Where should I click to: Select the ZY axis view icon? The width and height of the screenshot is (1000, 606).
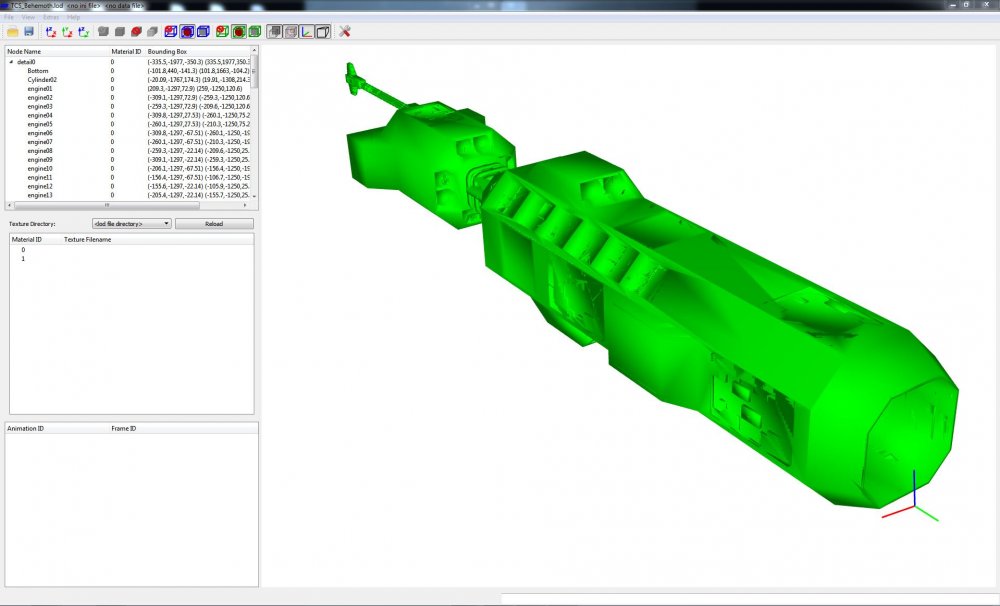click(x=84, y=31)
